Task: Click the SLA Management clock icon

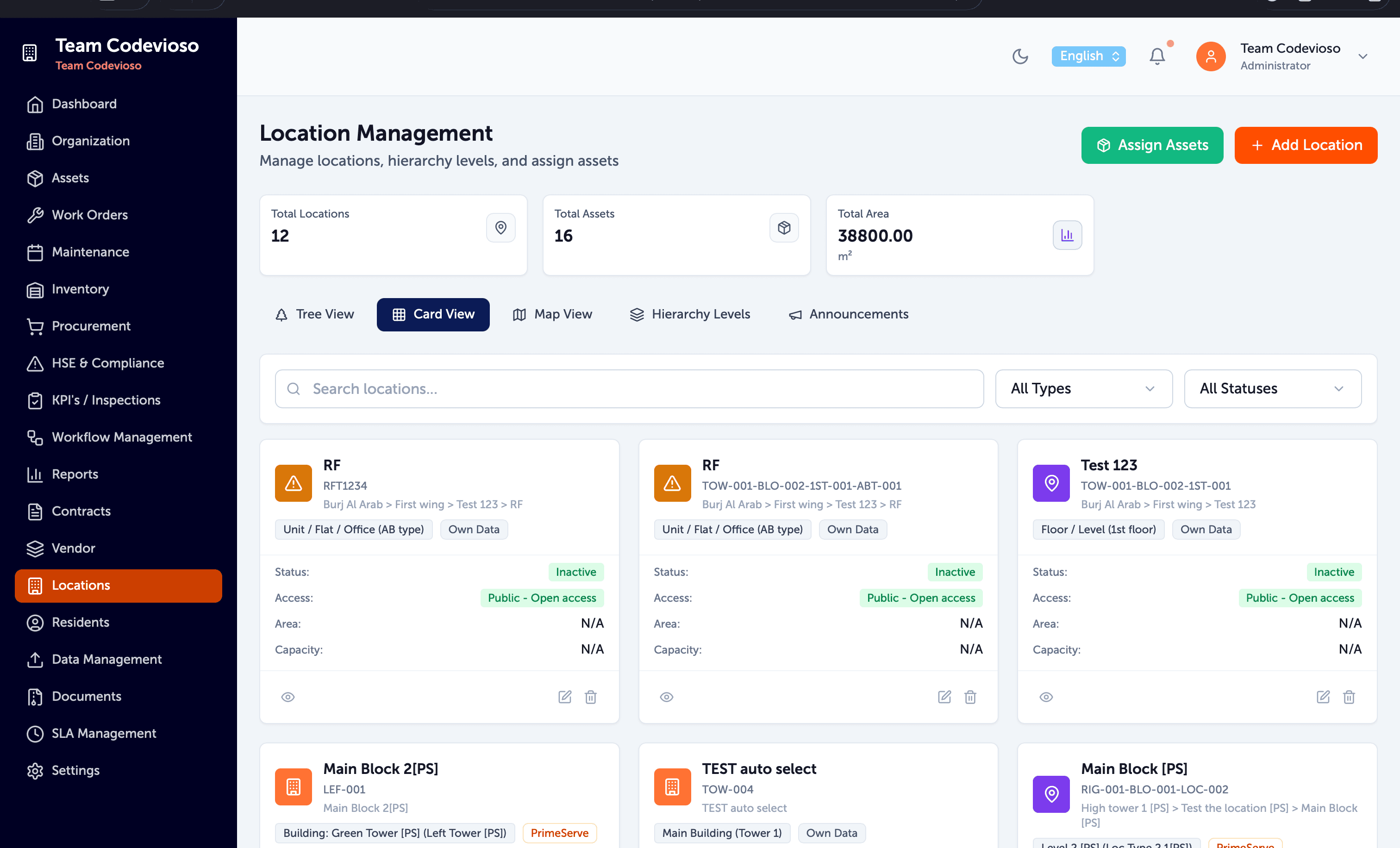Action: pyautogui.click(x=35, y=734)
